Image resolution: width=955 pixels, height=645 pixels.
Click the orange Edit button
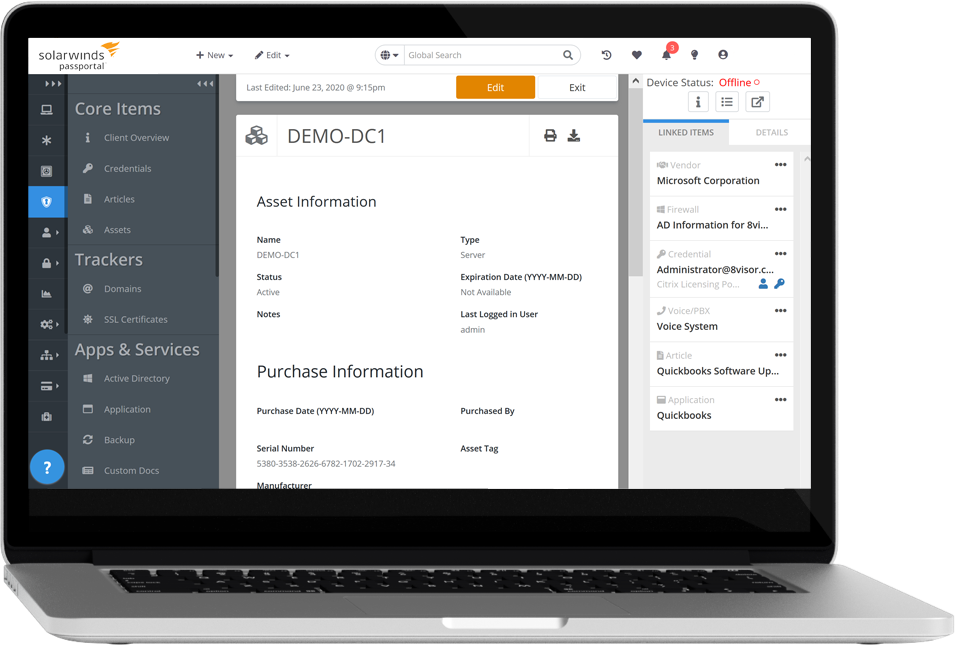(495, 87)
